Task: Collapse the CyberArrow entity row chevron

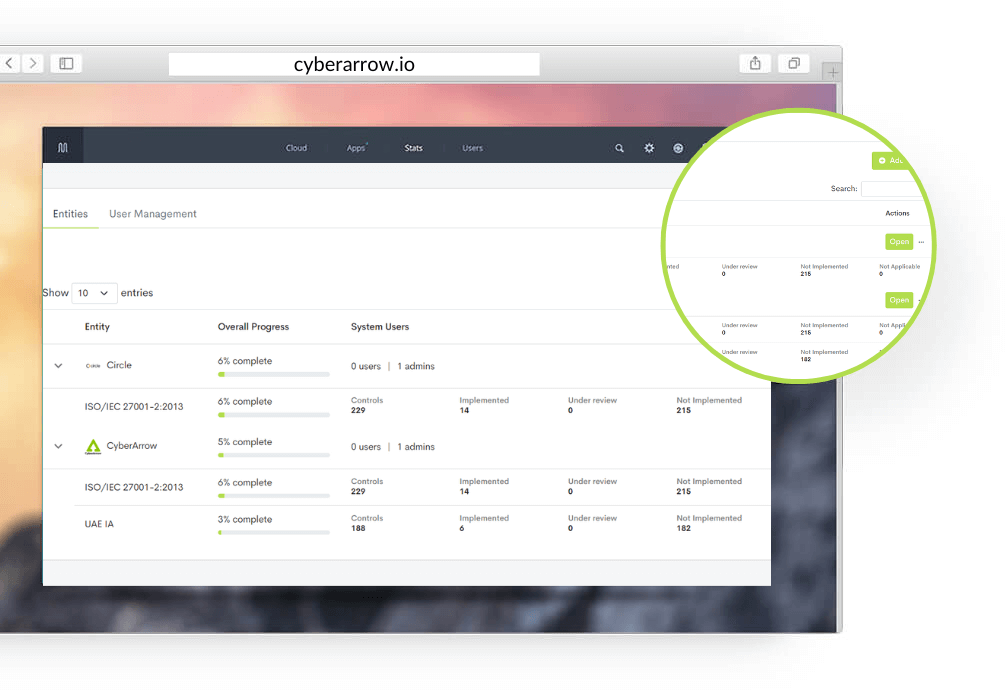Action: click(58, 447)
